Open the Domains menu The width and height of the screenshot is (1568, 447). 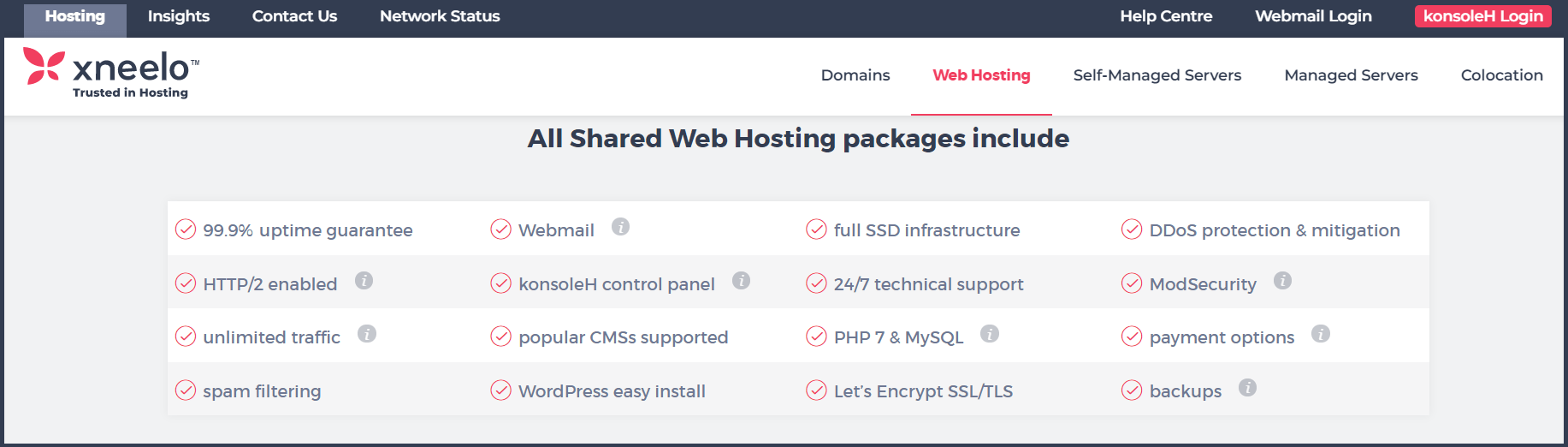pos(855,75)
